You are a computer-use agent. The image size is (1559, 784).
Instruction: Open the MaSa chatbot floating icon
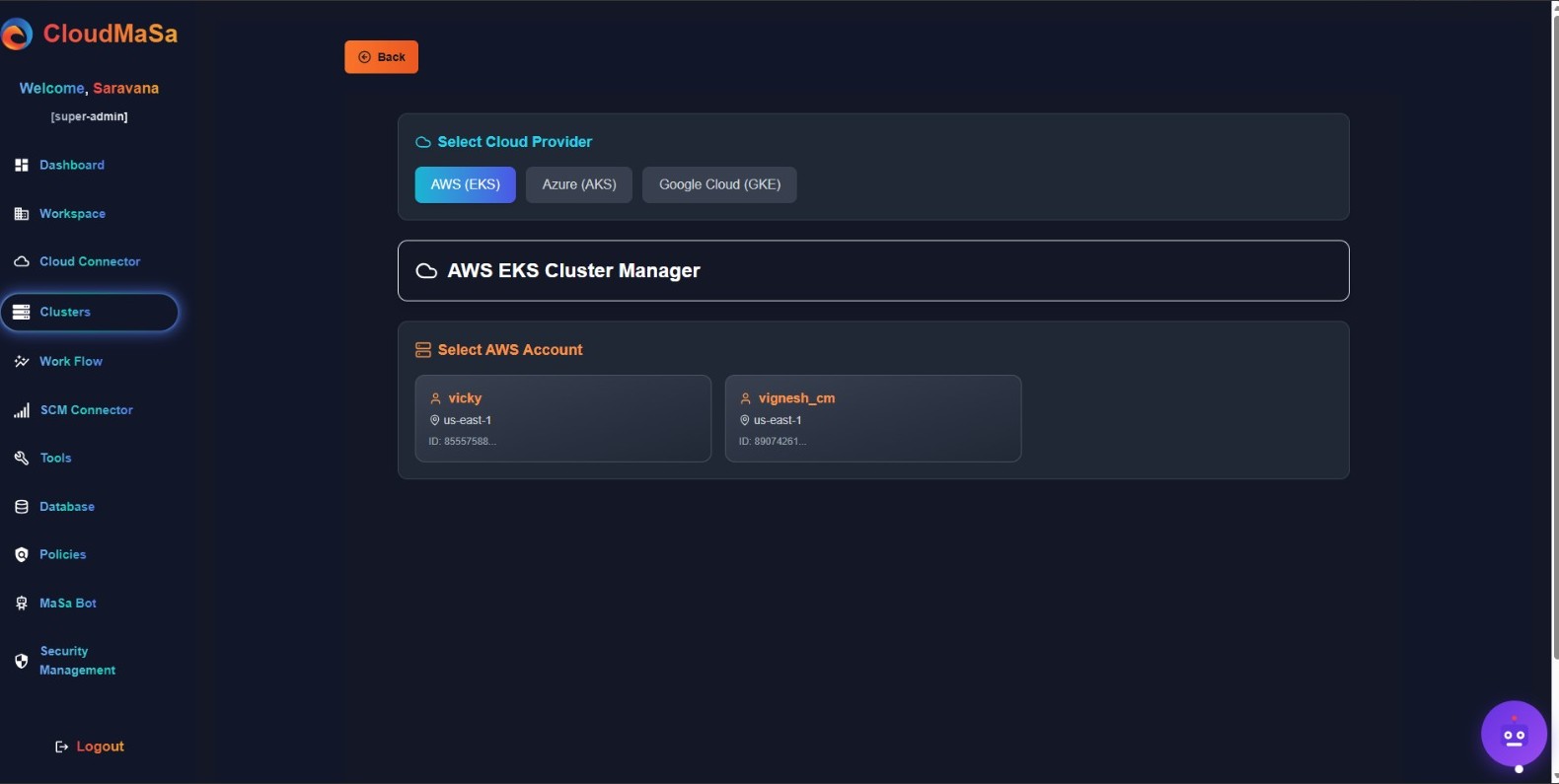click(x=1514, y=734)
